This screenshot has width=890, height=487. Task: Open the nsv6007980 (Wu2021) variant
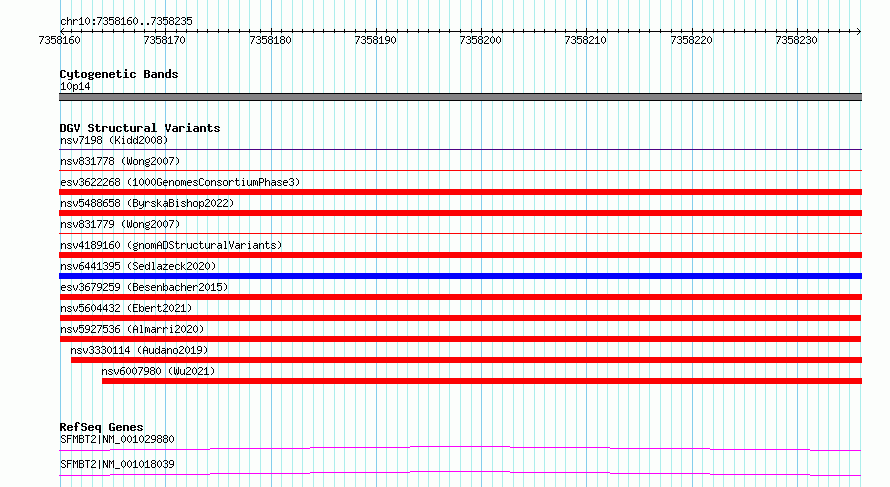click(x=158, y=371)
